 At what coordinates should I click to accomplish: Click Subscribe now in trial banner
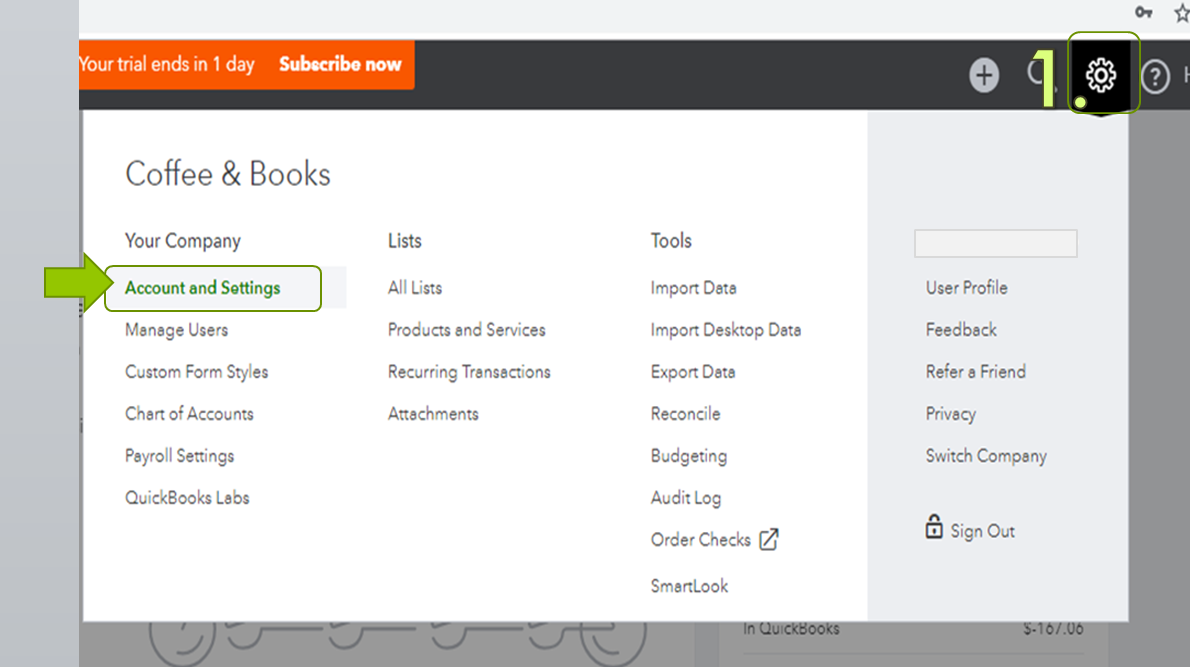coord(340,64)
